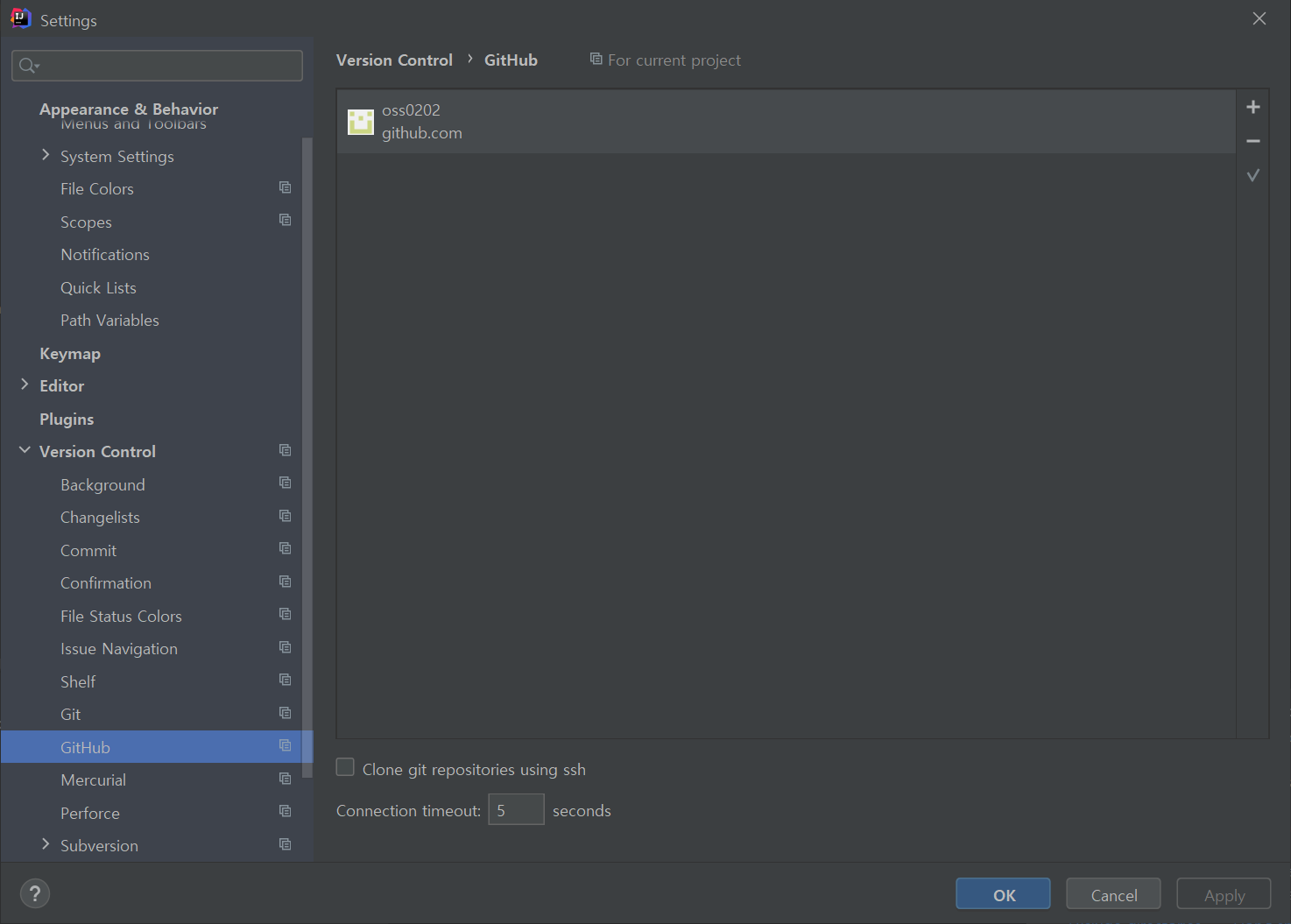1291x924 pixels.
Task: Enable Clone git repositories using ssh
Action: pyautogui.click(x=345, y=767)
